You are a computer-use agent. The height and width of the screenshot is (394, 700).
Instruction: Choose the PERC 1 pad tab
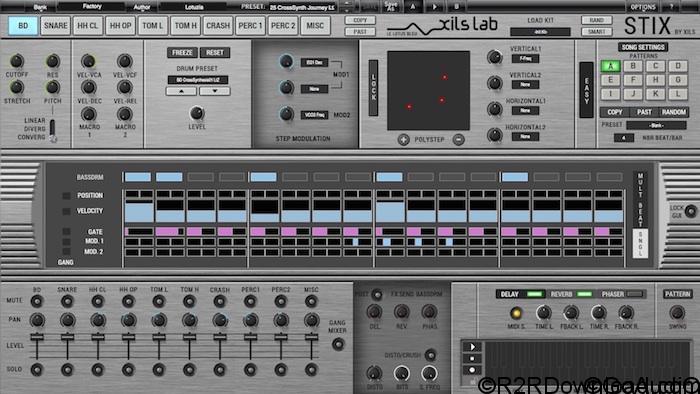pos(250,25)
